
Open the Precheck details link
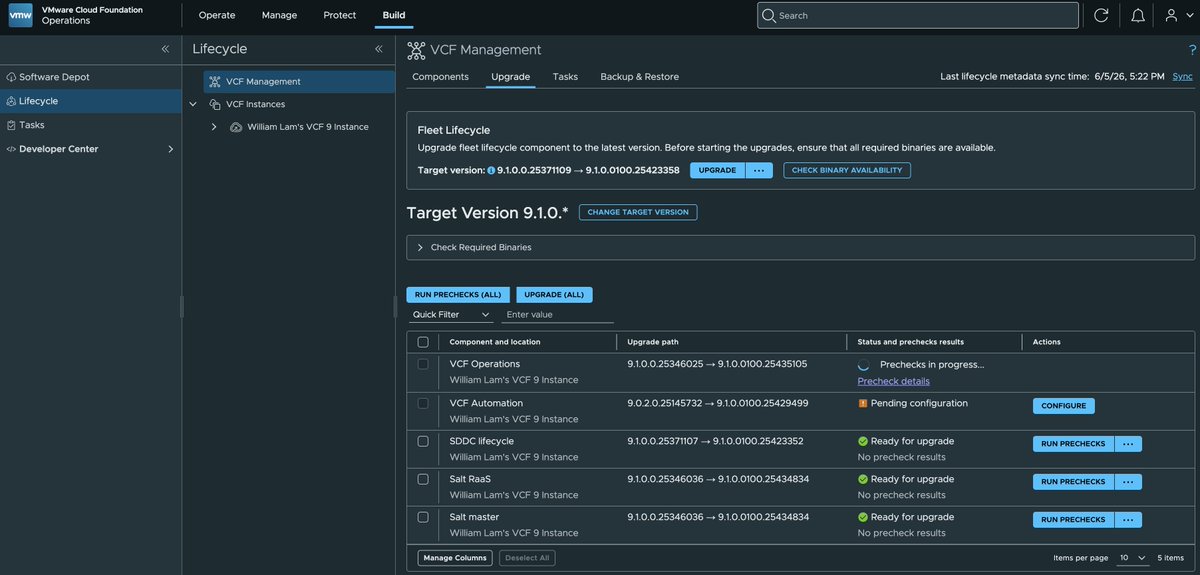894,381
